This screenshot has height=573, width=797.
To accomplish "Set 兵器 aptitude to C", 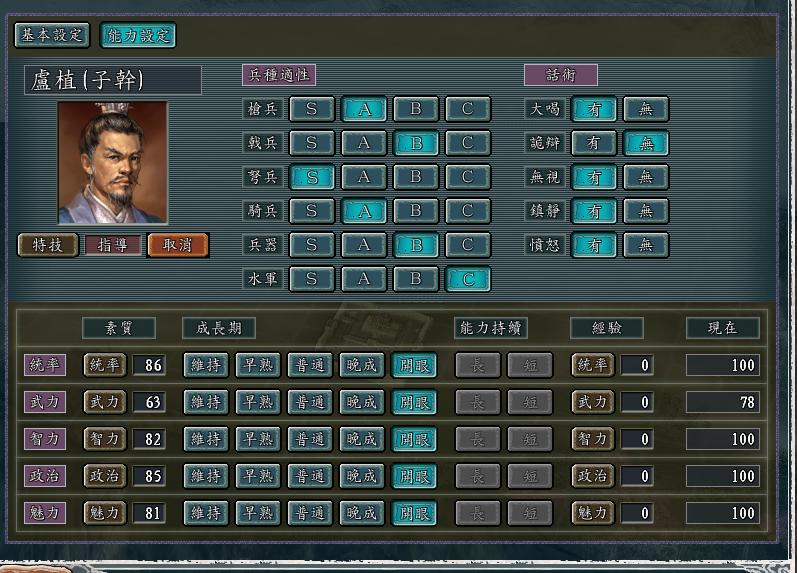I will (468, 245).
